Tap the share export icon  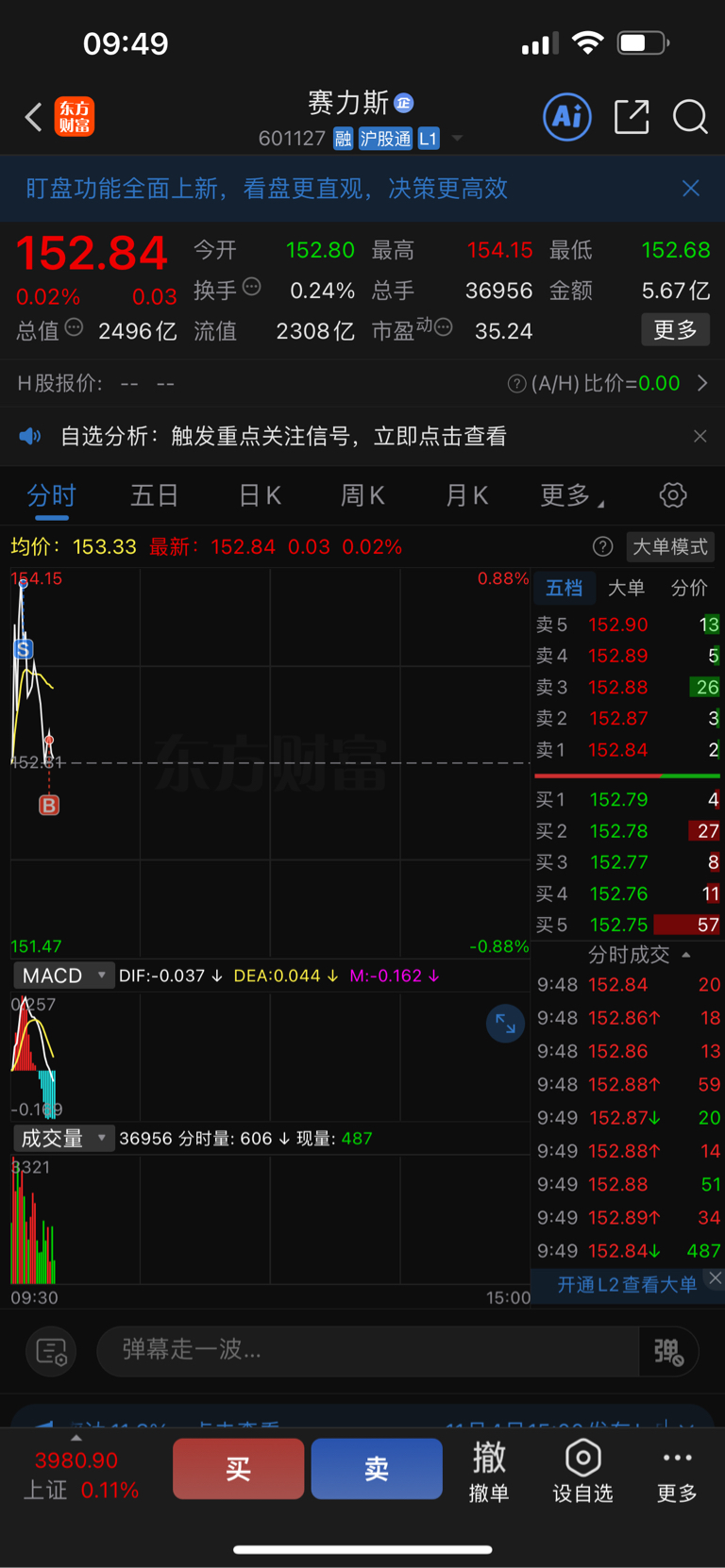coord(632,117)
